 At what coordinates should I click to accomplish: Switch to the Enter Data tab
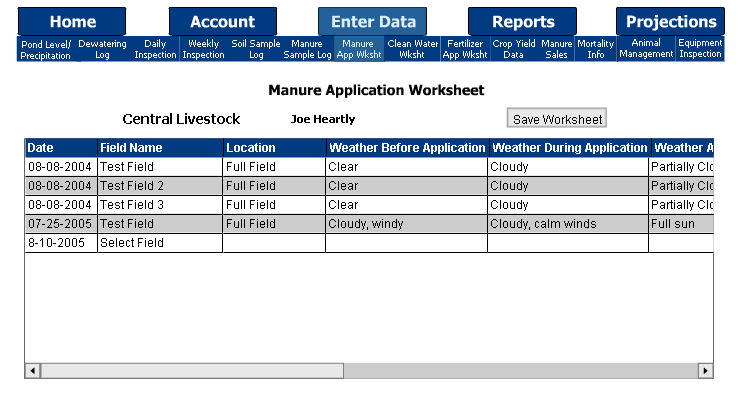coord(373,21)
